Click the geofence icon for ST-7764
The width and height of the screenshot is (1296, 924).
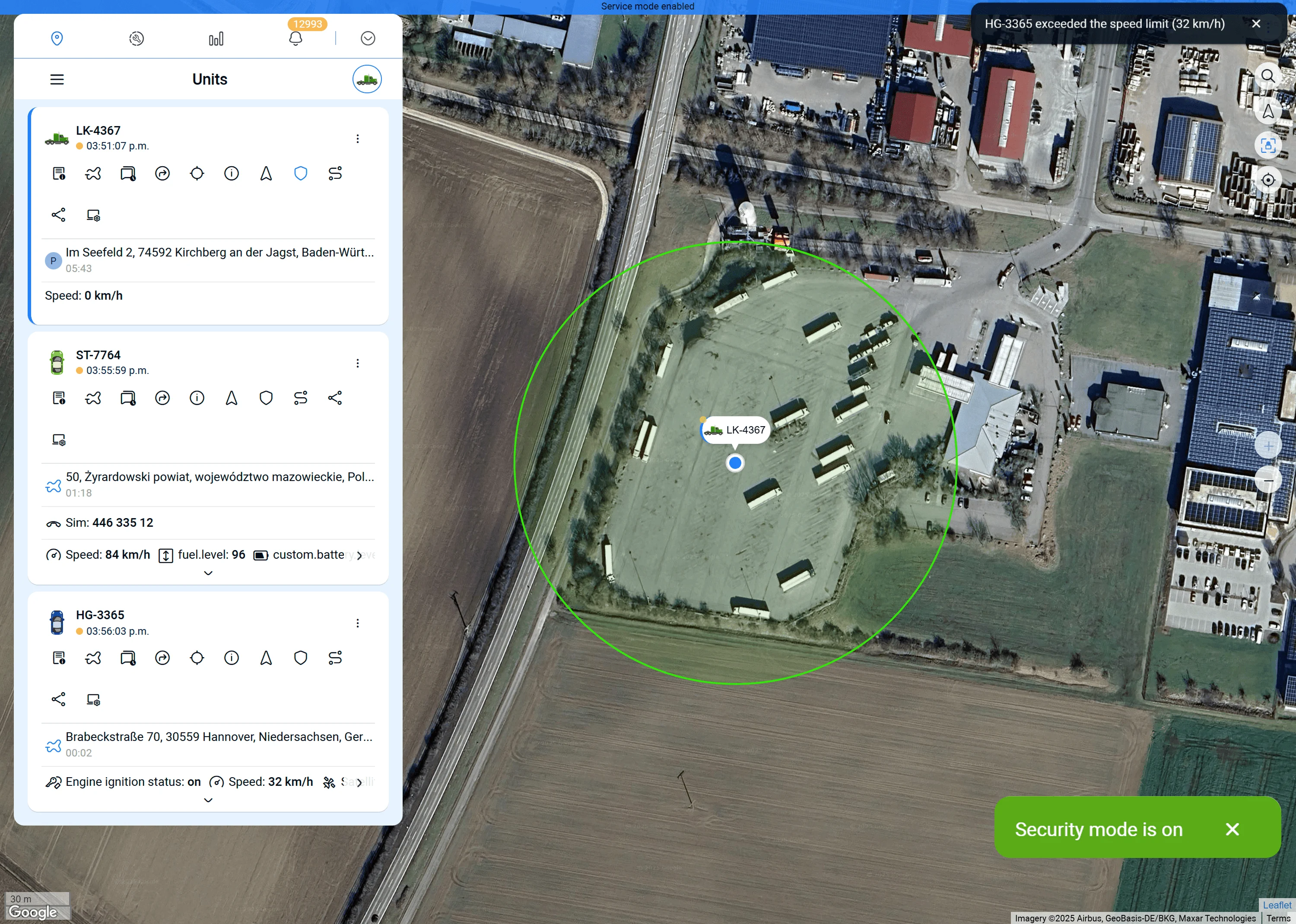coord(93,398)
